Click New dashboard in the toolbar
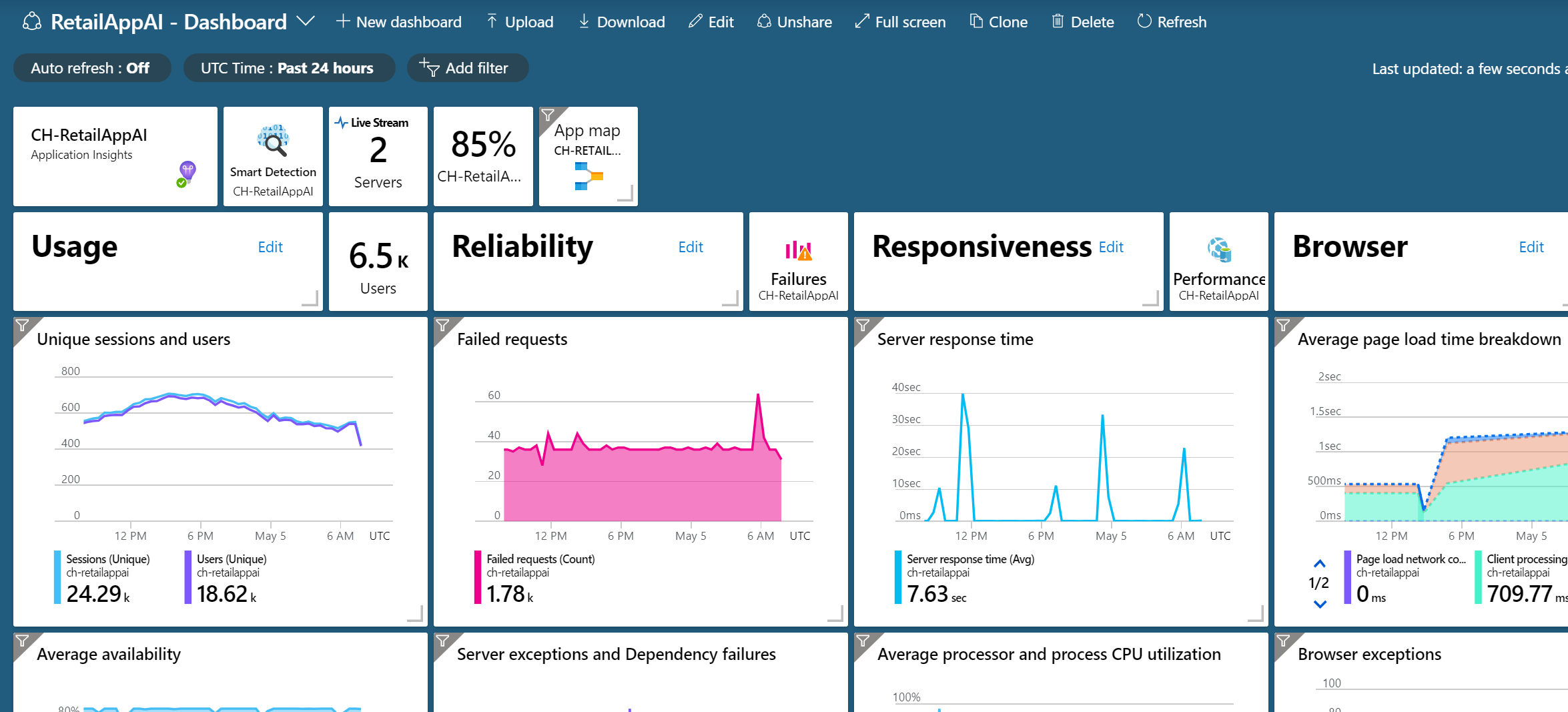The width and height of the screenshot is (1568, 712). point(399,22)
